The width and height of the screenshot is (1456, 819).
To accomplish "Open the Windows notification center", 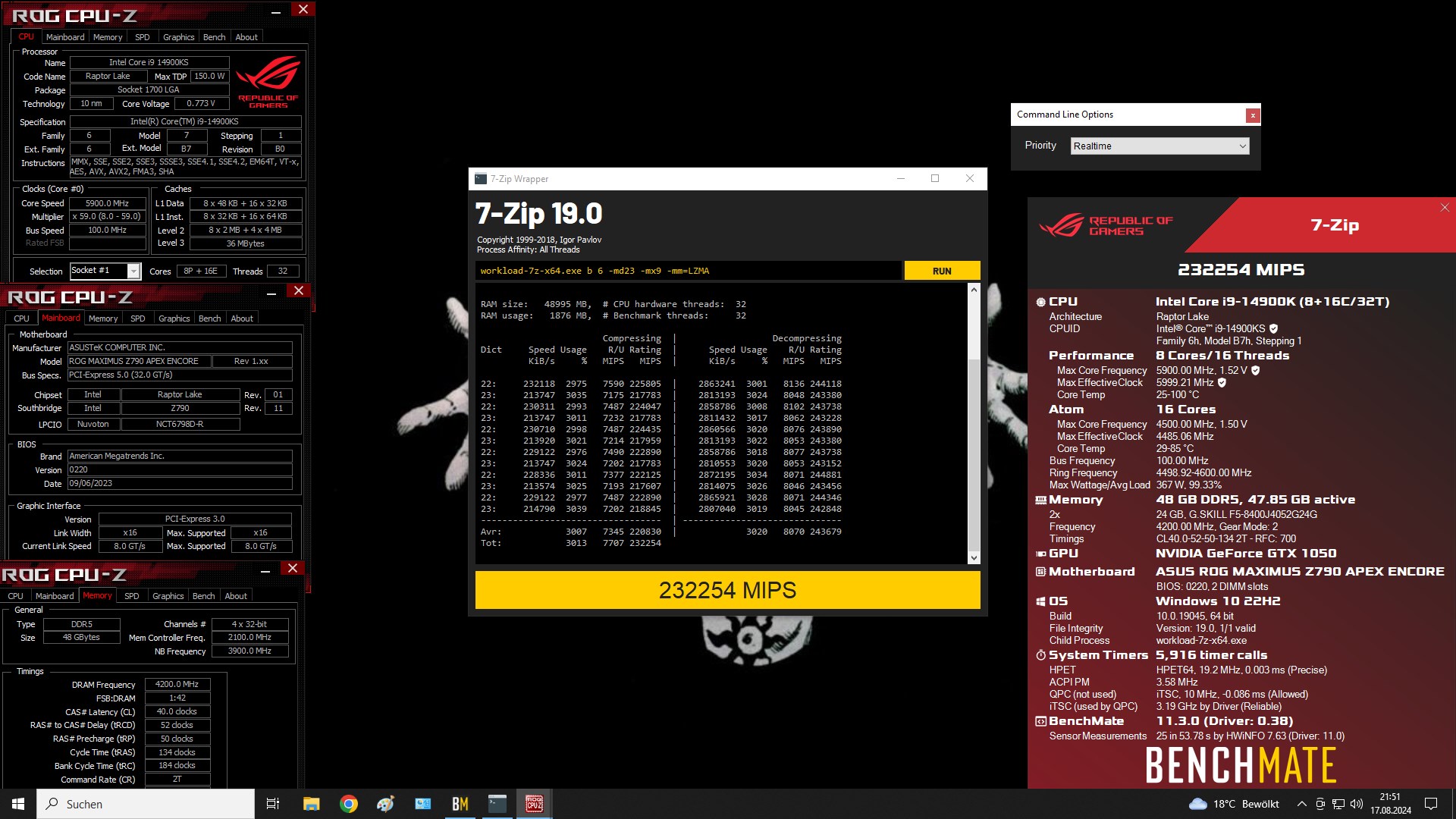I will coord(1431,804).
